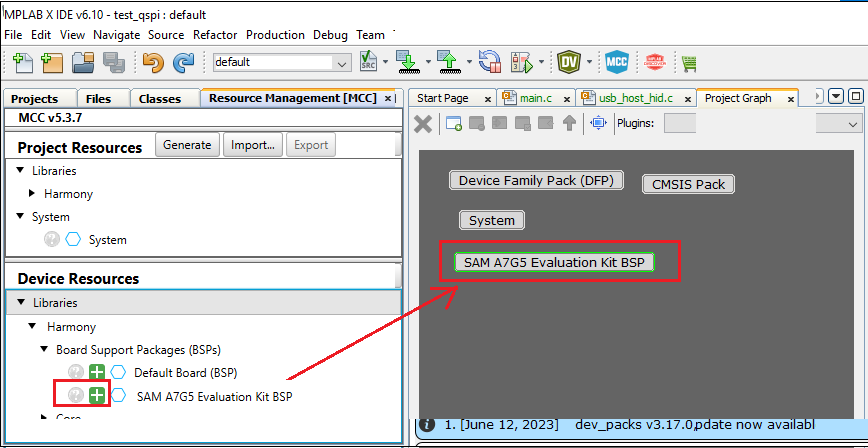Switch to the Start Page tab
This screenshot has height=448, width=868.
click(443, 98)
